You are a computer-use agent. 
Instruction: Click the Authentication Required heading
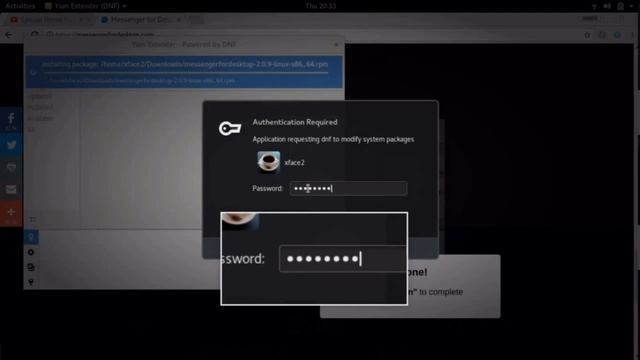295,122
